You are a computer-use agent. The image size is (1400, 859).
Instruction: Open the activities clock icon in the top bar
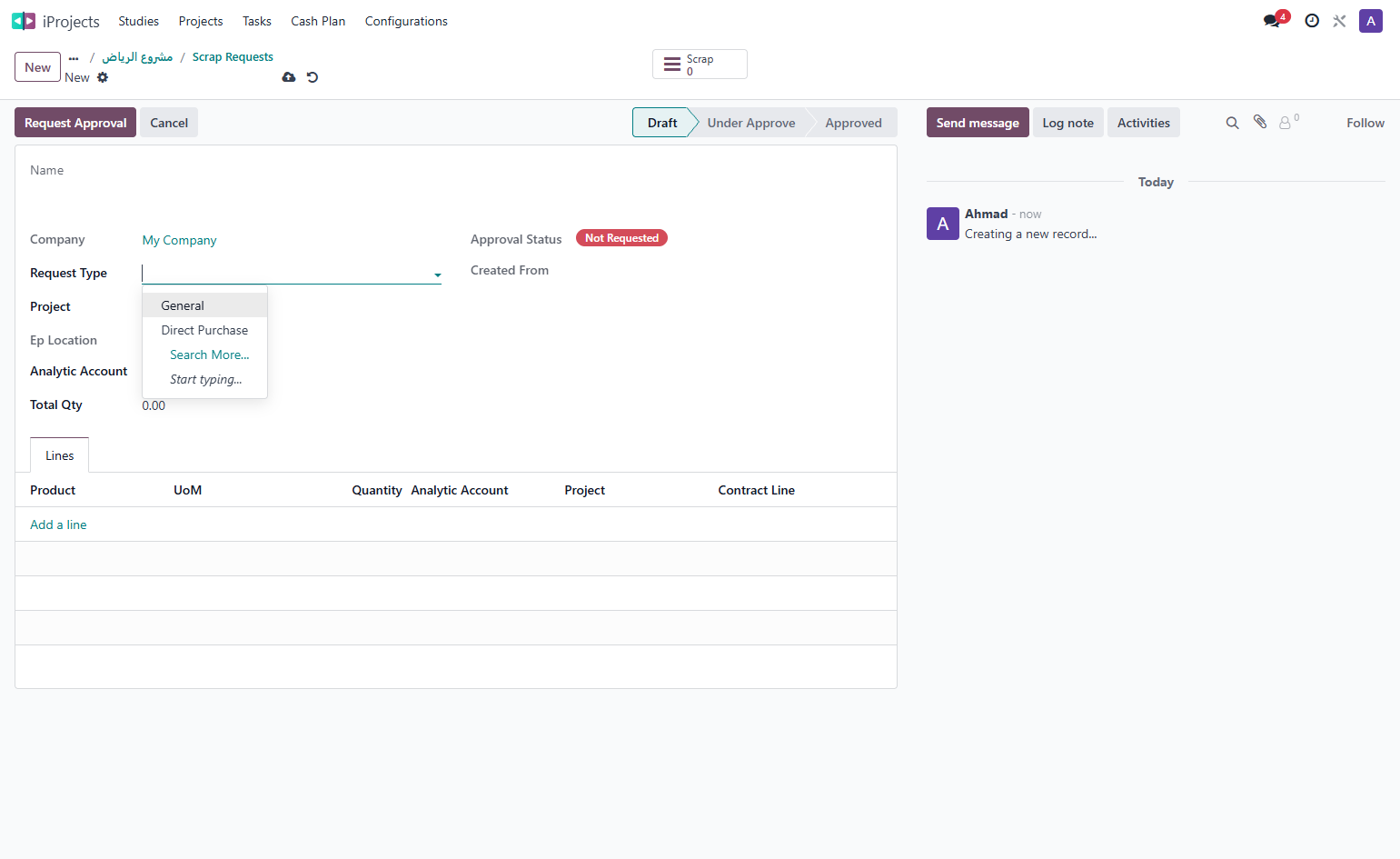click(1312, 21)
